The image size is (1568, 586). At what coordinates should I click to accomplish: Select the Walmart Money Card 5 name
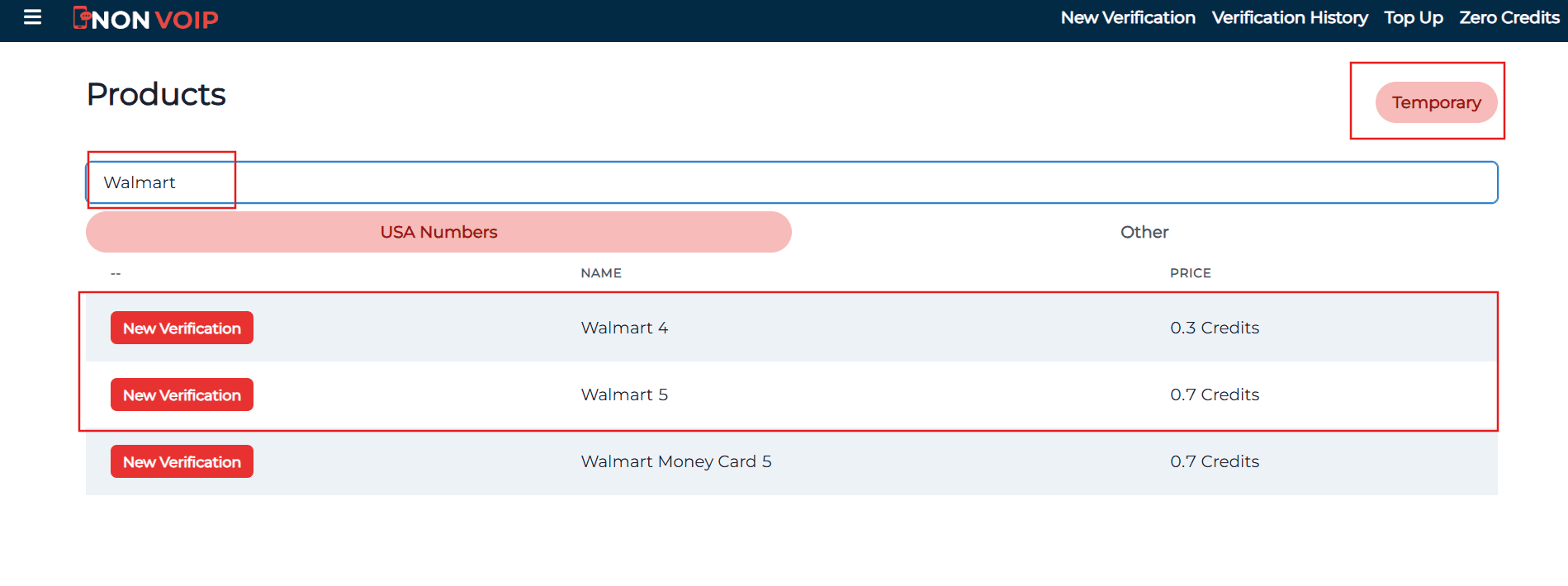675,461
